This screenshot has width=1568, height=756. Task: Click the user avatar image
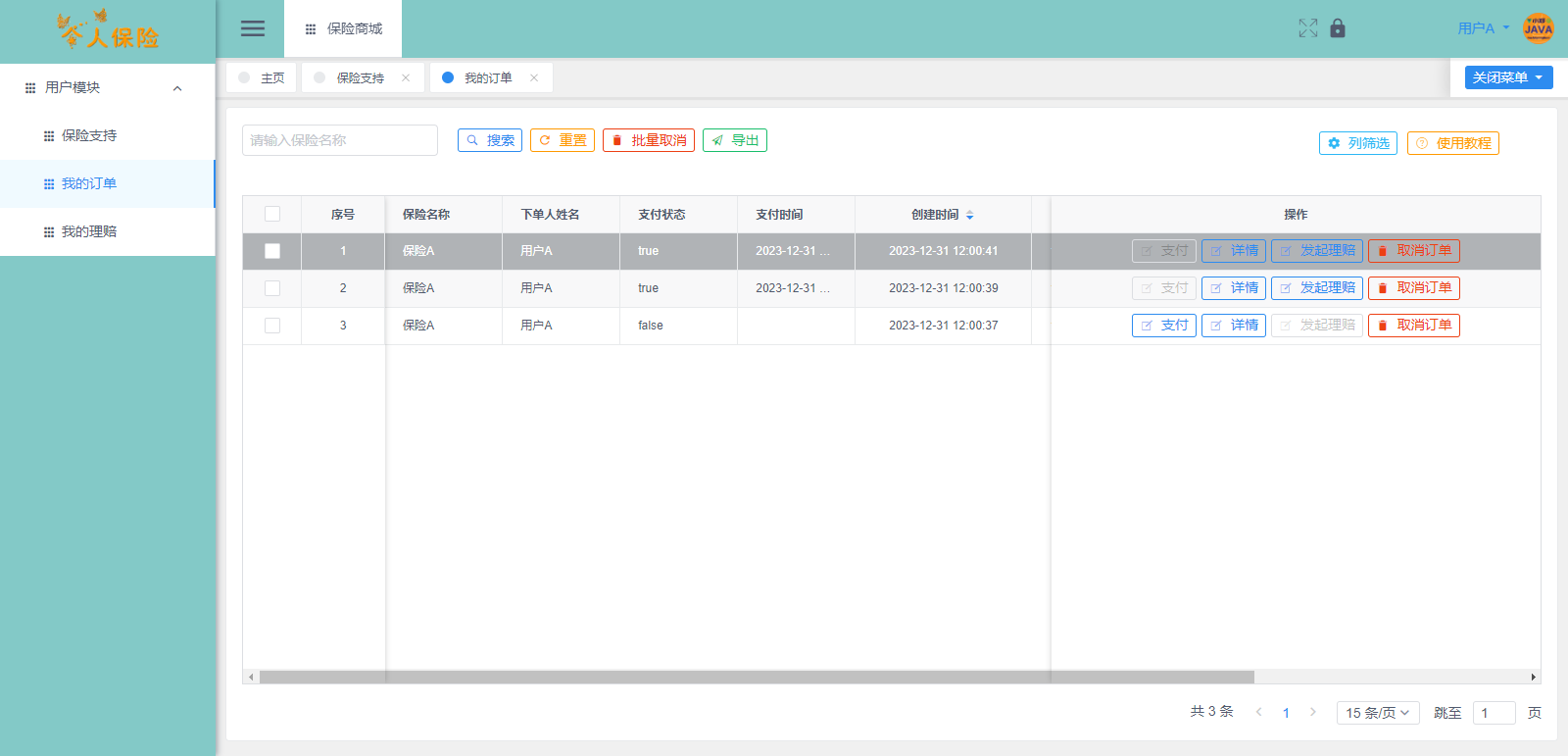tap(1538, 28)
